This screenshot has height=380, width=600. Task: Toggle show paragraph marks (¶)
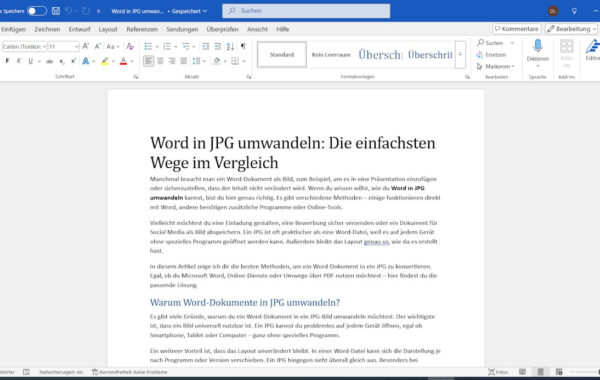[x=243, y=46]
